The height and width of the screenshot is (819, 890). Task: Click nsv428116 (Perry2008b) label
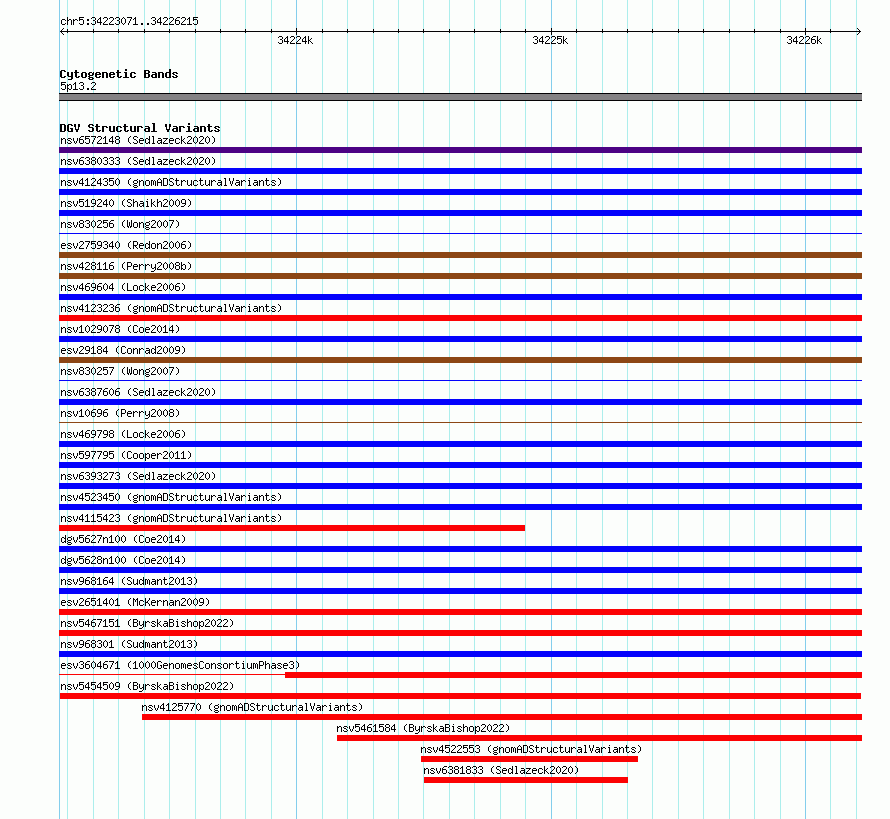126,266
